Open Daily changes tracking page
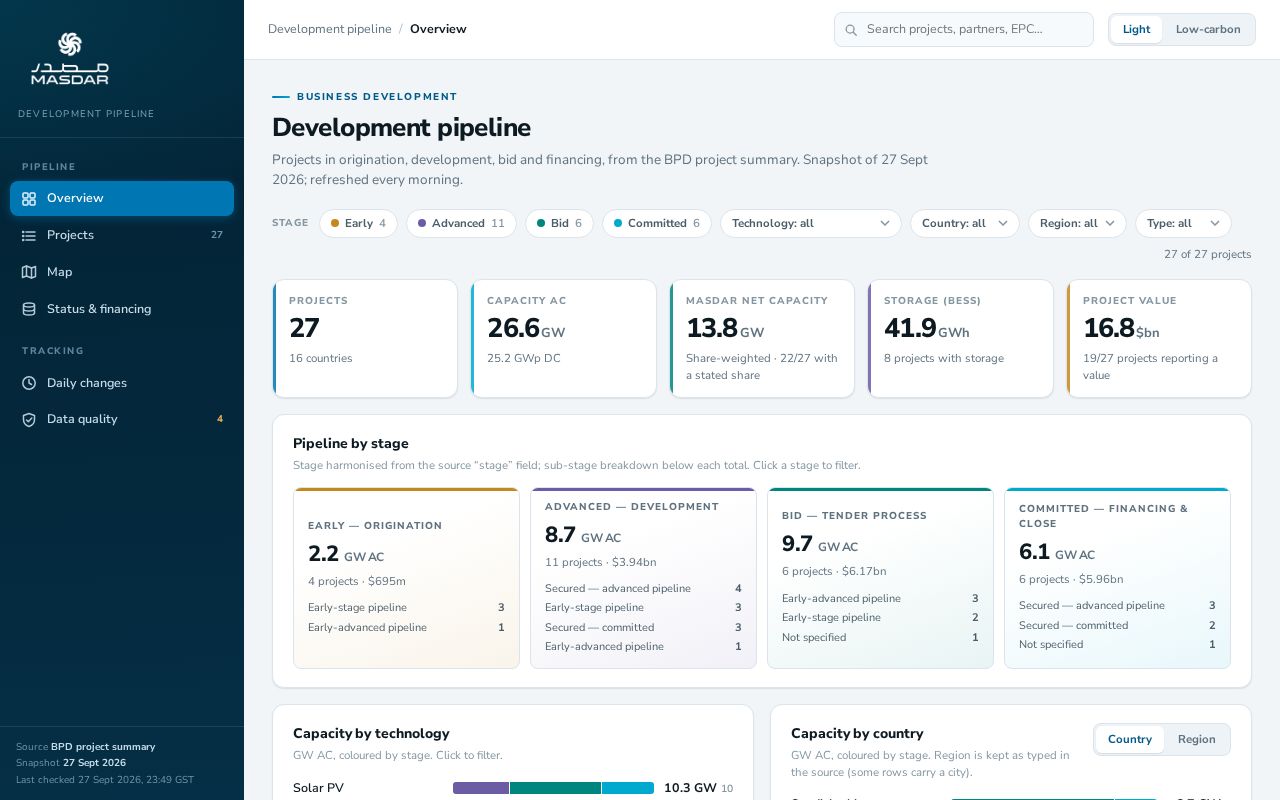Screen dimensions: 1280x800 [x=122, y=383]
